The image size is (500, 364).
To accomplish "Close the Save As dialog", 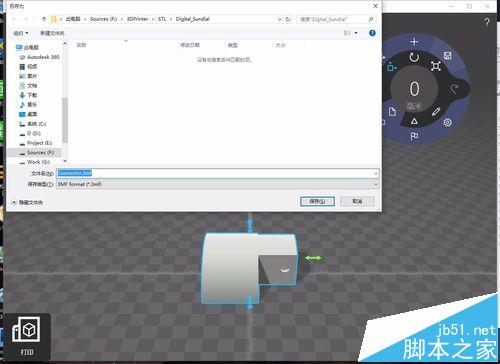I will click(x=375, y=6).
